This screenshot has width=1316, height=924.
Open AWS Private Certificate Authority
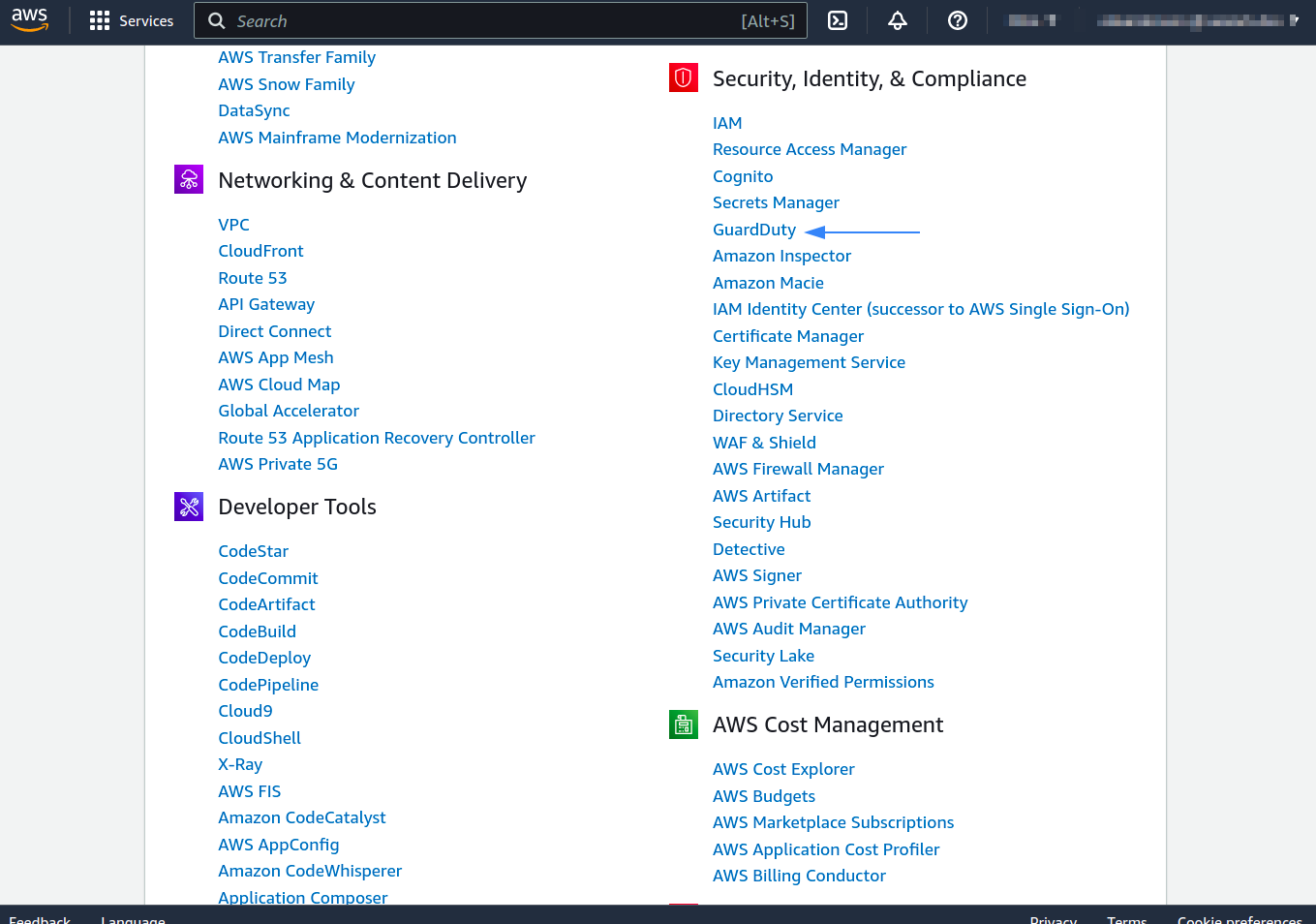tap(840, 602)
